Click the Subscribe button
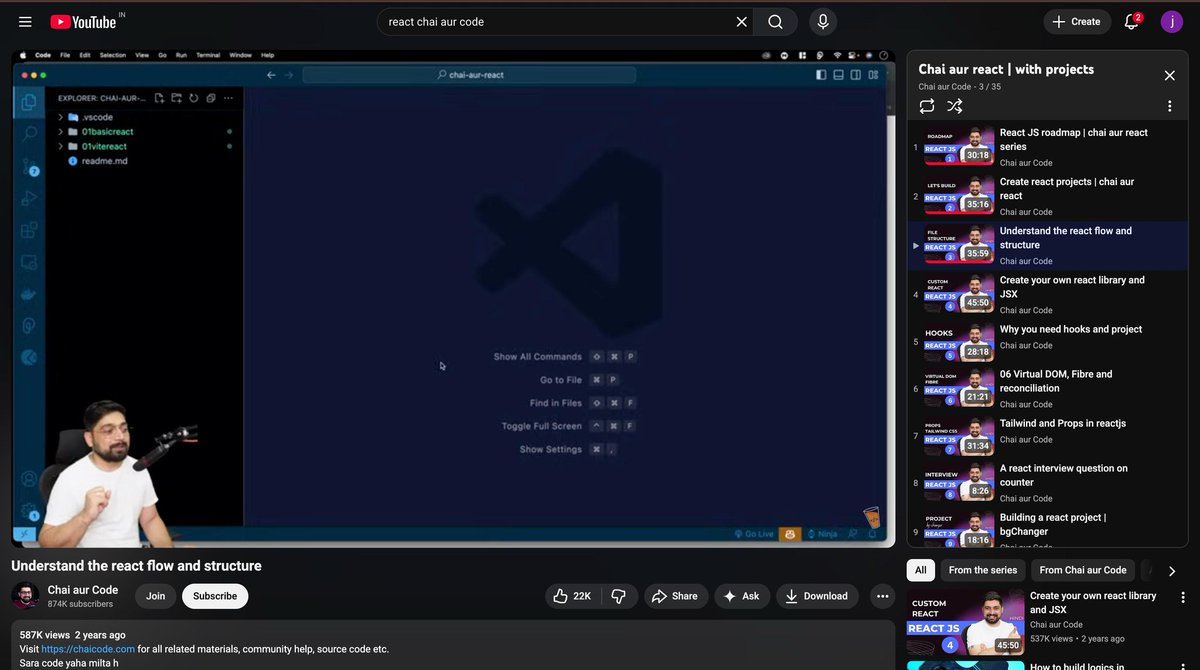This screenshot has height=670, width=1200. [x=215, y=596]
